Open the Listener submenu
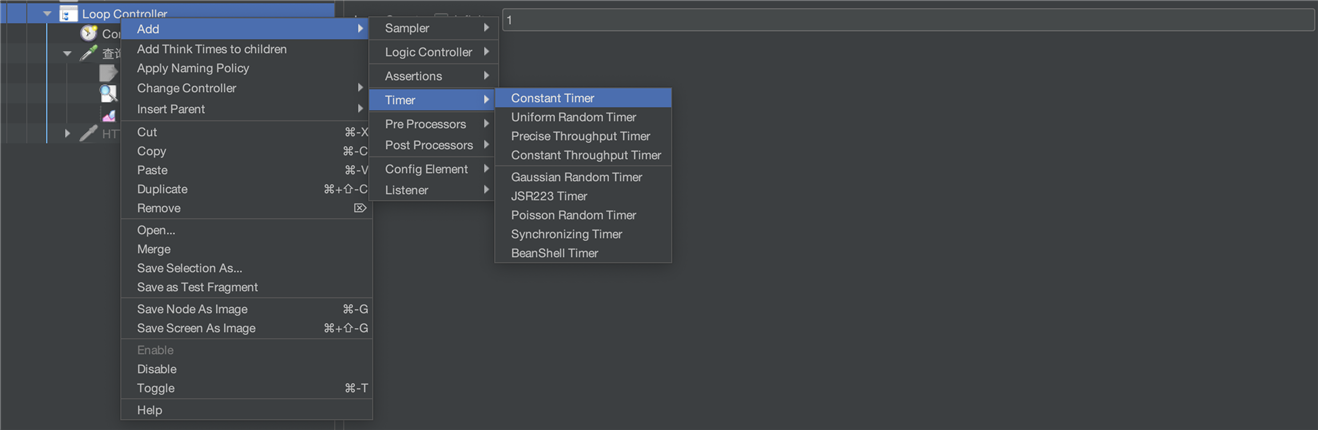Screen dimensions: 1318x430 (x=433, y=190)
